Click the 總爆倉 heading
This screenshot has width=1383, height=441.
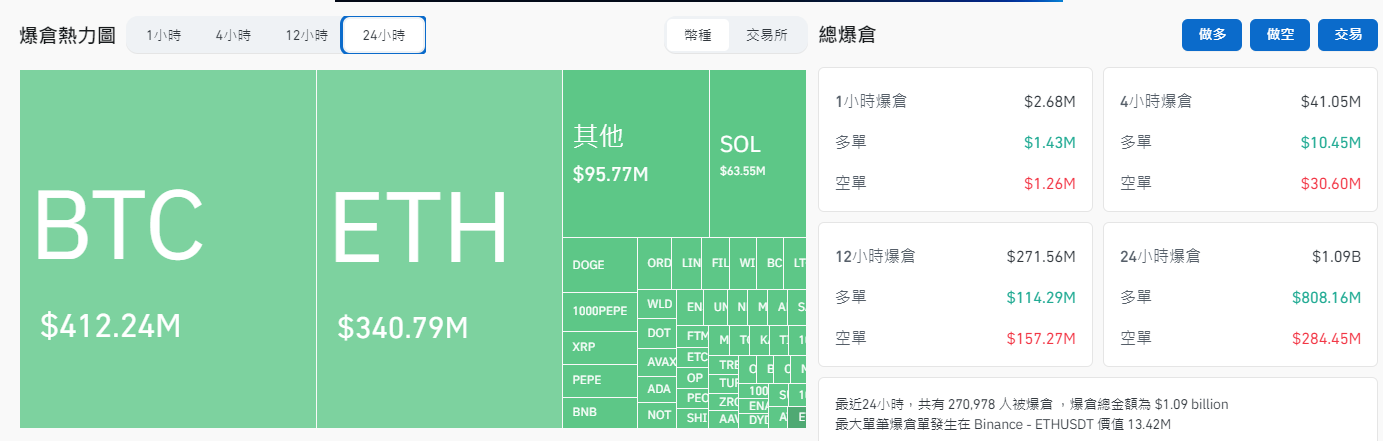click(847, 35)
